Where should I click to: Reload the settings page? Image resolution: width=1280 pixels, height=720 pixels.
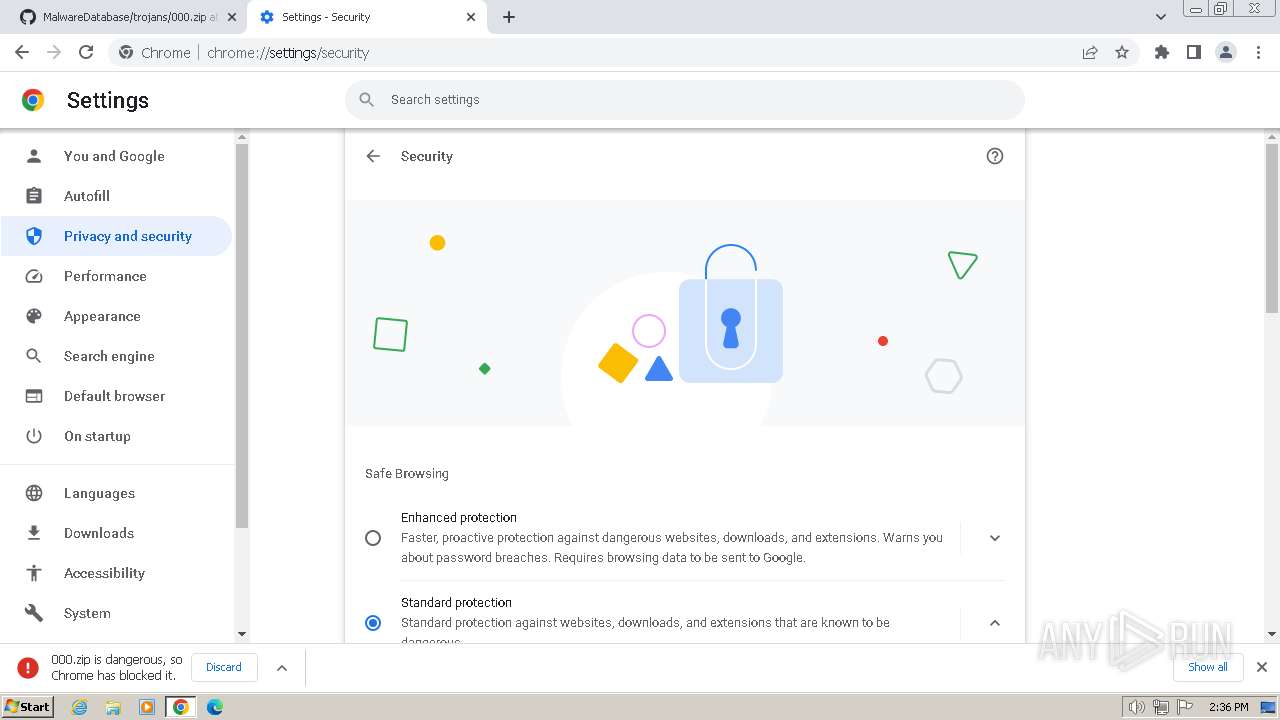click(x=86, y=52)
